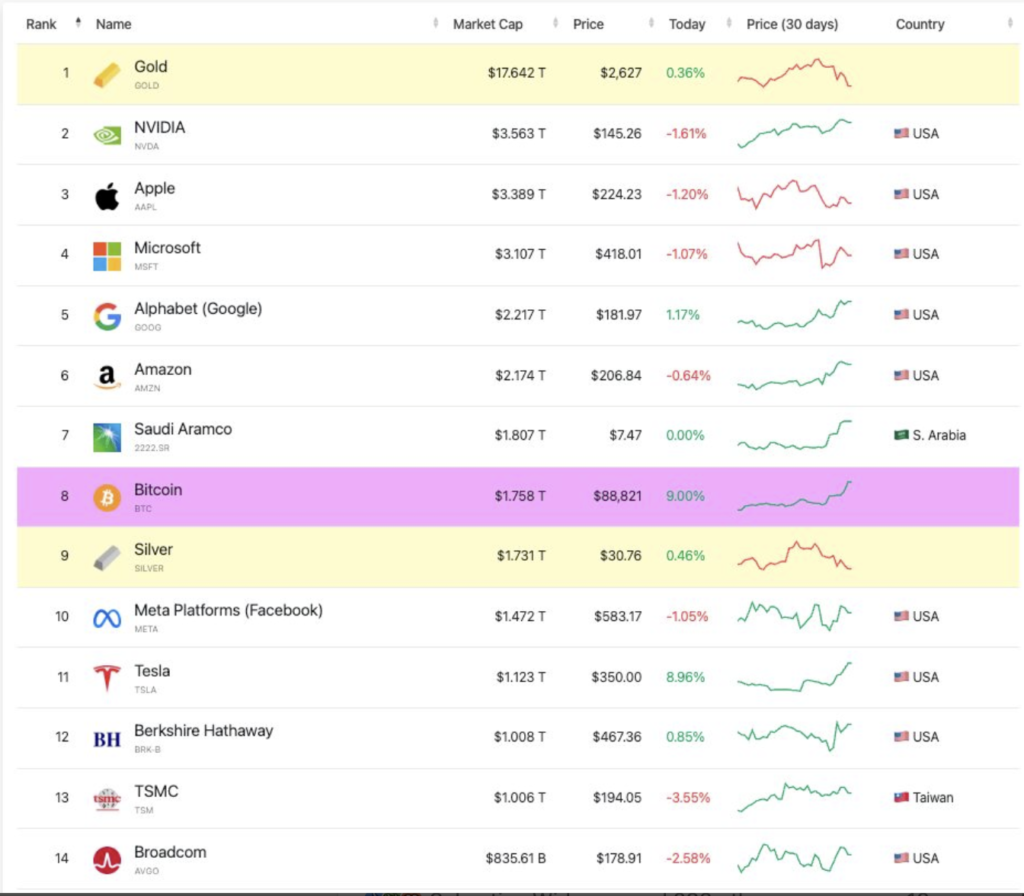Click the TSMC company name
The height and width of the screenshot is (896, 1024).
(x=156, y=792)
